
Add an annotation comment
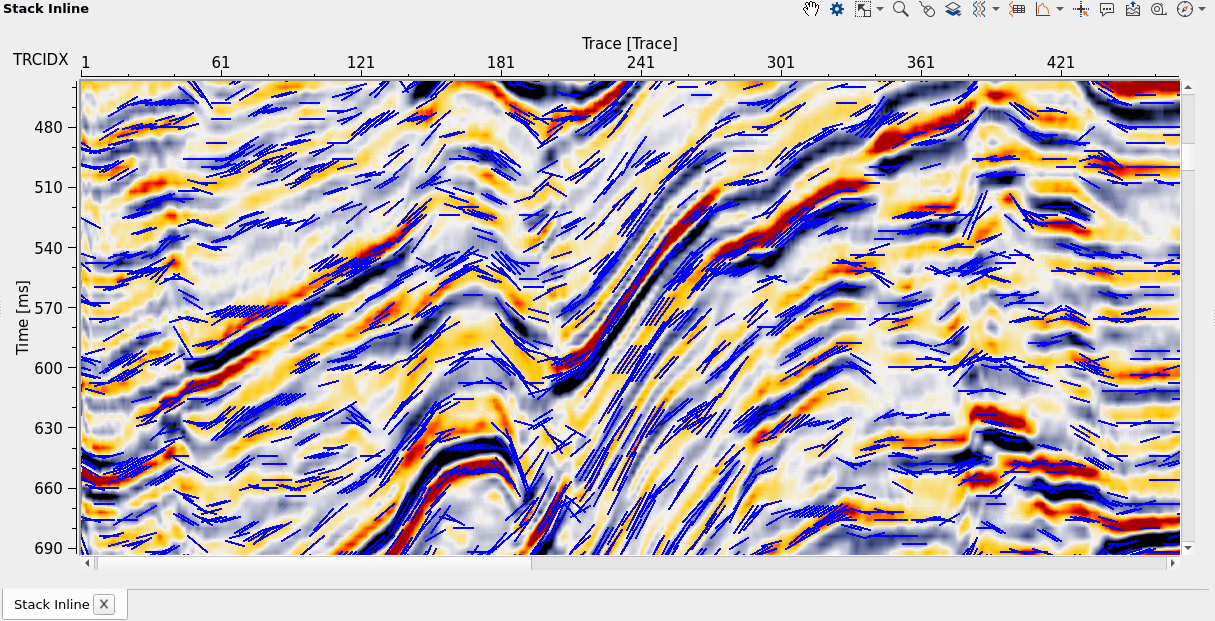pyautogui.click(x=1107, y=10)
